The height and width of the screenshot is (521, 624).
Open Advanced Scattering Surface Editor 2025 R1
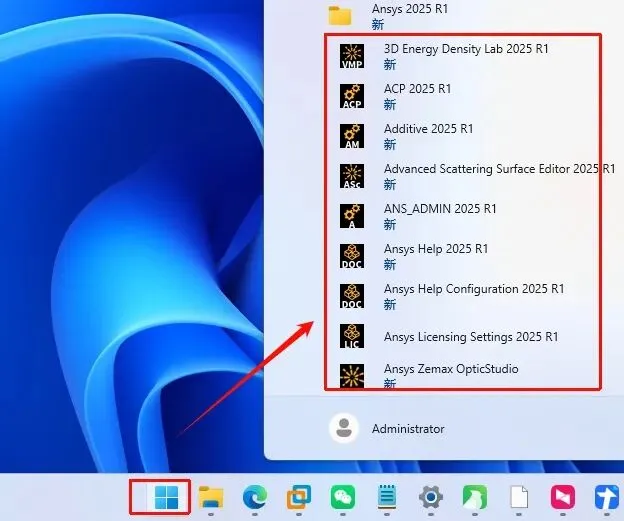(499, 169)
